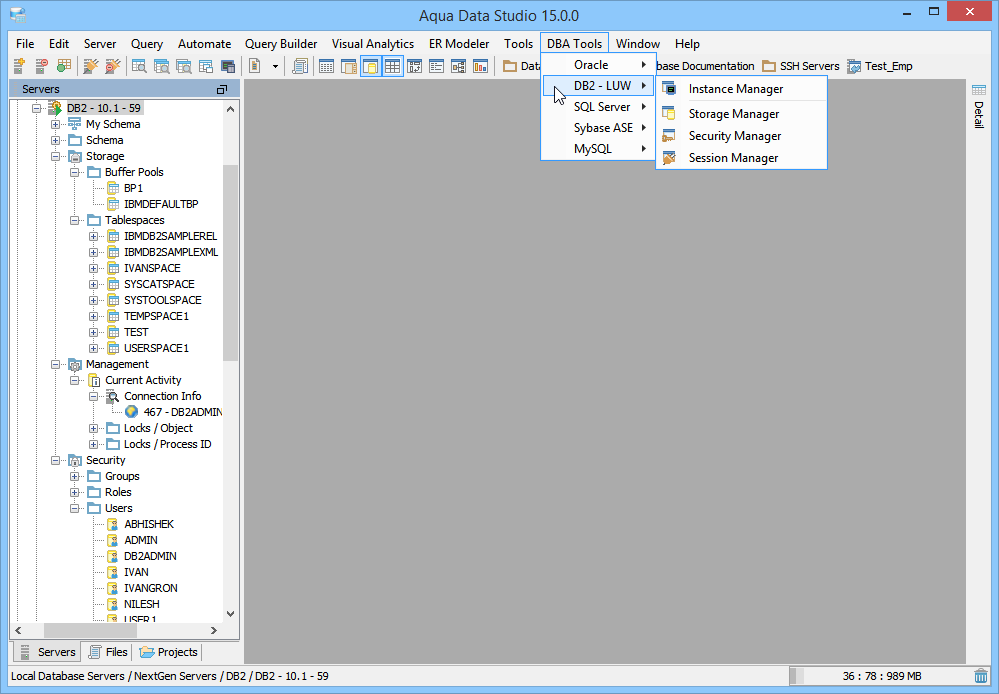Collapse the Management node
The width and height of the screenshot is (999, 694).
(55, 365)
